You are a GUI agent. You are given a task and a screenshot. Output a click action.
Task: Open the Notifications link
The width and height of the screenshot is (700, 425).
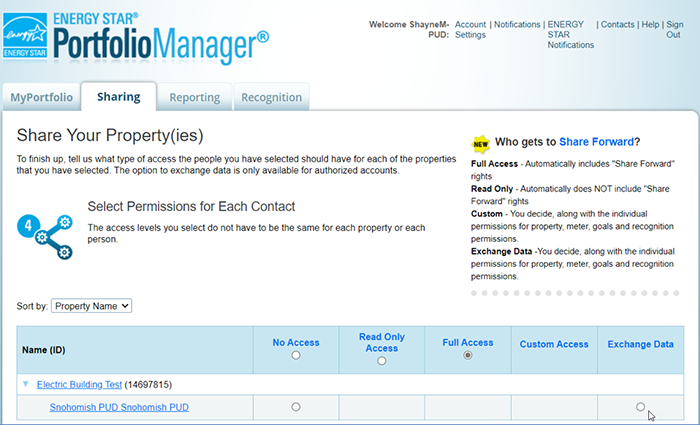[x=517, y=25]
